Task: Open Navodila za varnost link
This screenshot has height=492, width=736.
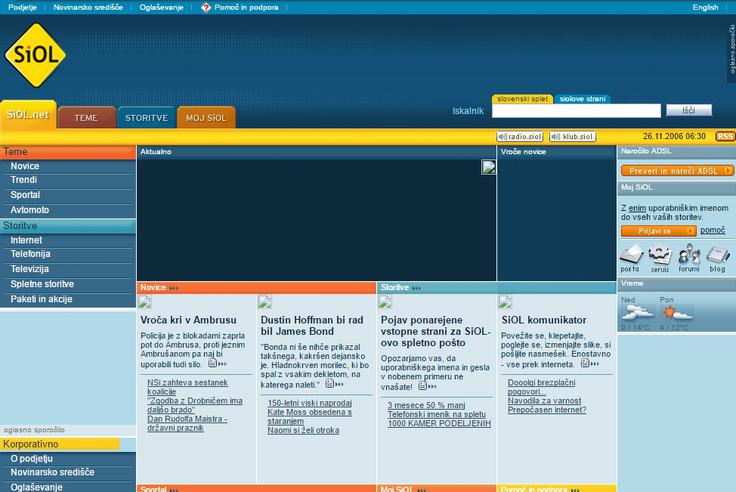Action: click(x=544, y=401)
